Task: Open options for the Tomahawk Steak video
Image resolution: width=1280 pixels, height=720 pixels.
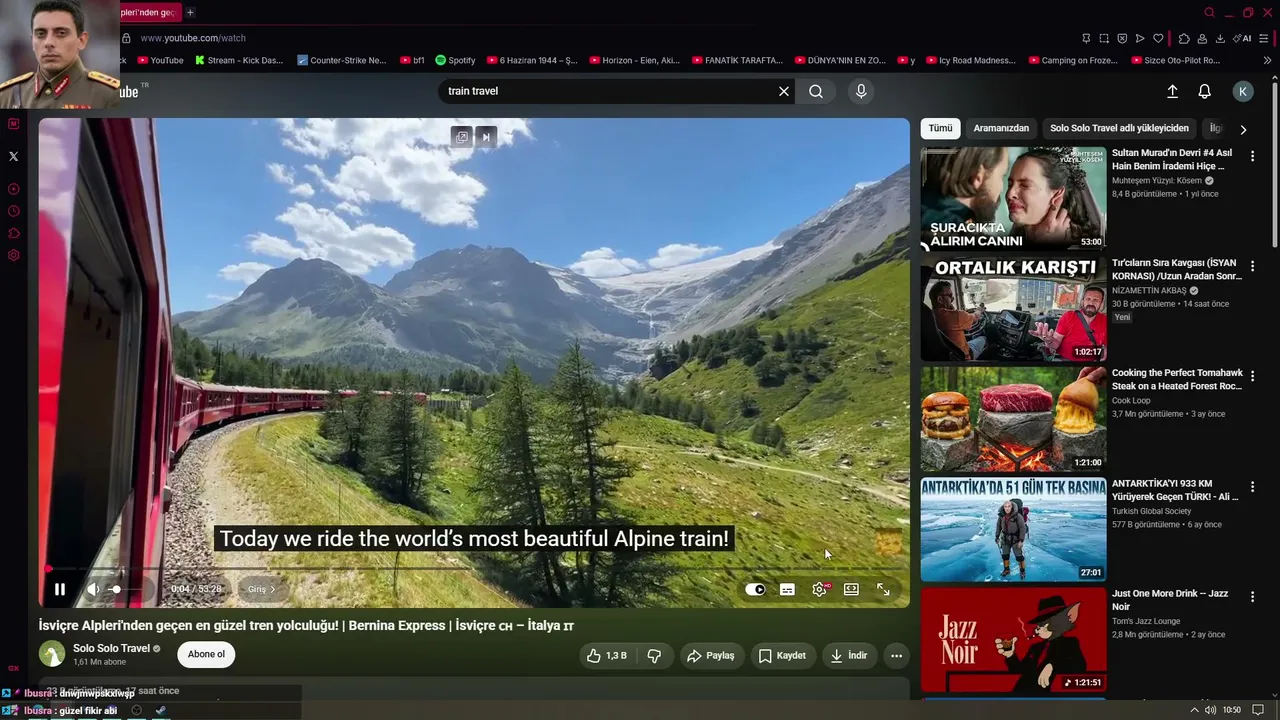Action: point(1252,376)
